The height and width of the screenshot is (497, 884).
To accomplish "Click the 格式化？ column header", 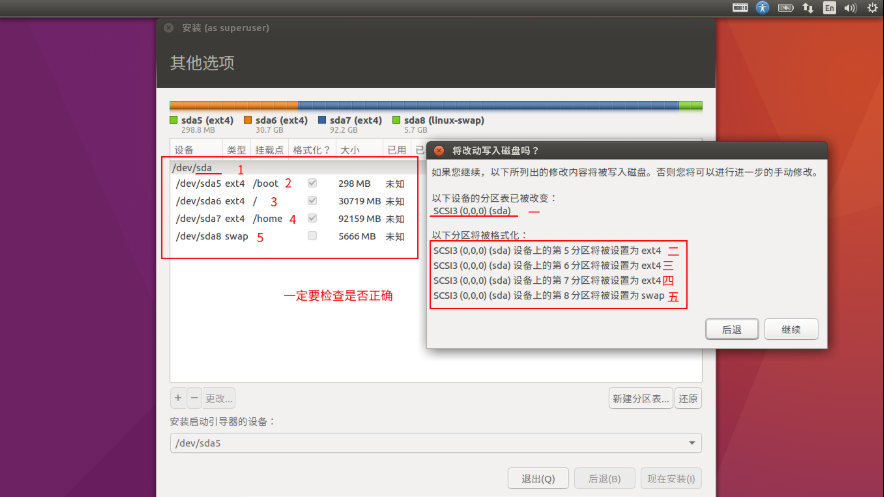I will tap(312, 150).
